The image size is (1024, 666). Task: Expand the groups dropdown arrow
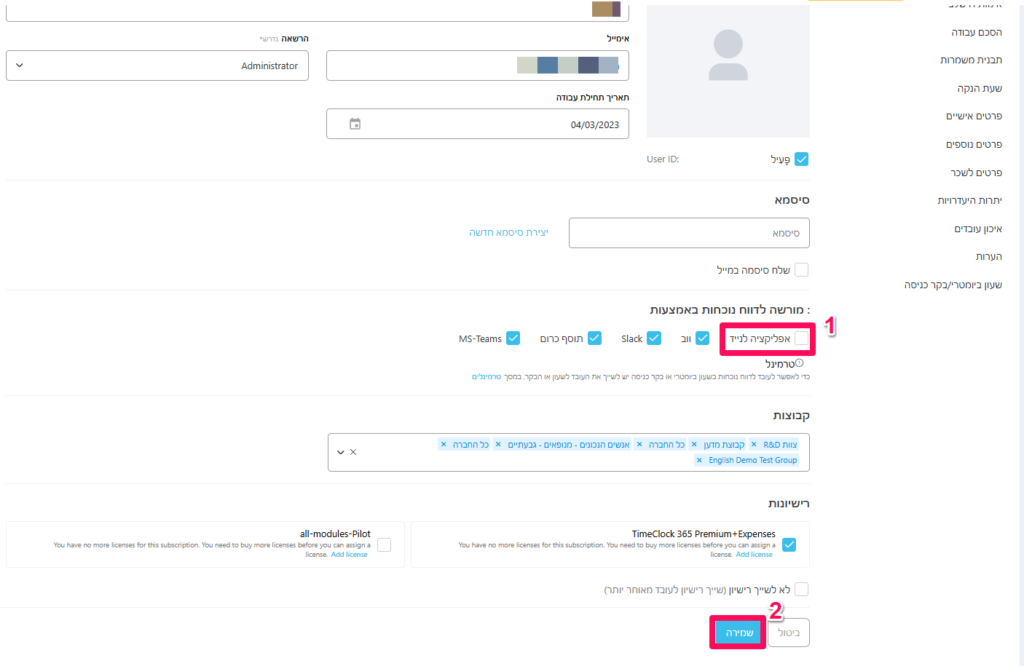(340, 452)
